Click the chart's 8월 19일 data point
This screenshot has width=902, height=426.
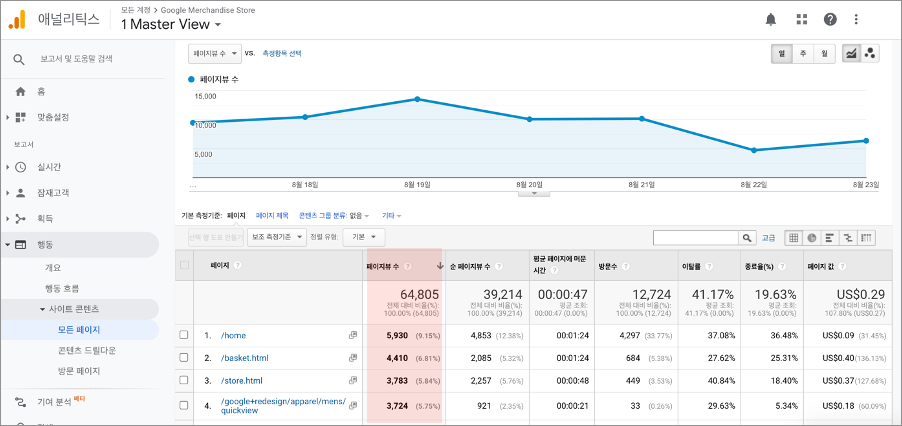pos(417,99)
